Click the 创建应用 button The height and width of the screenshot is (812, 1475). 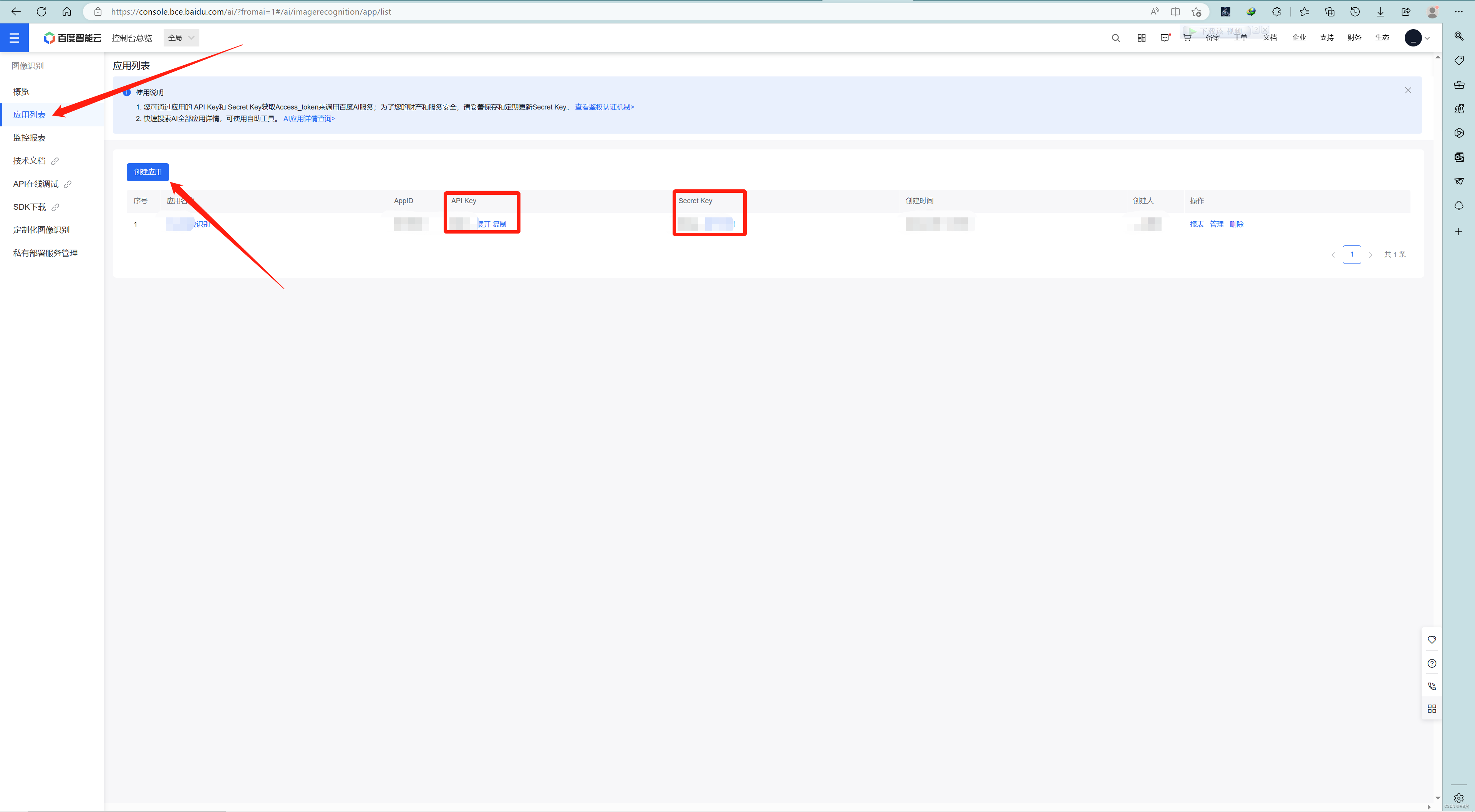pyautogui.click(x=148, y=172)
